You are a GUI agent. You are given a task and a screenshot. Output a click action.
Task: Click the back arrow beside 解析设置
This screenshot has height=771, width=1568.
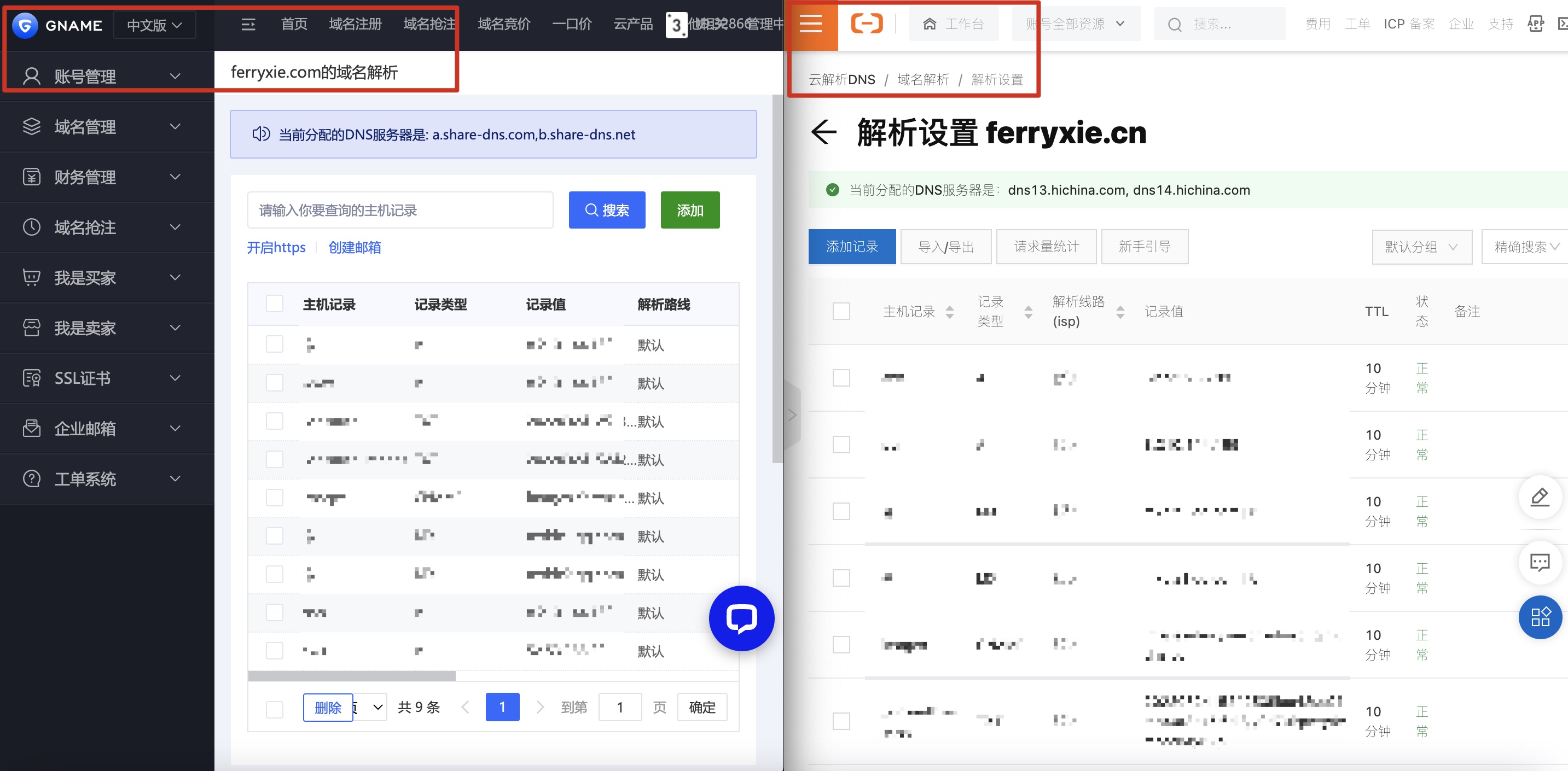[824, 132]
